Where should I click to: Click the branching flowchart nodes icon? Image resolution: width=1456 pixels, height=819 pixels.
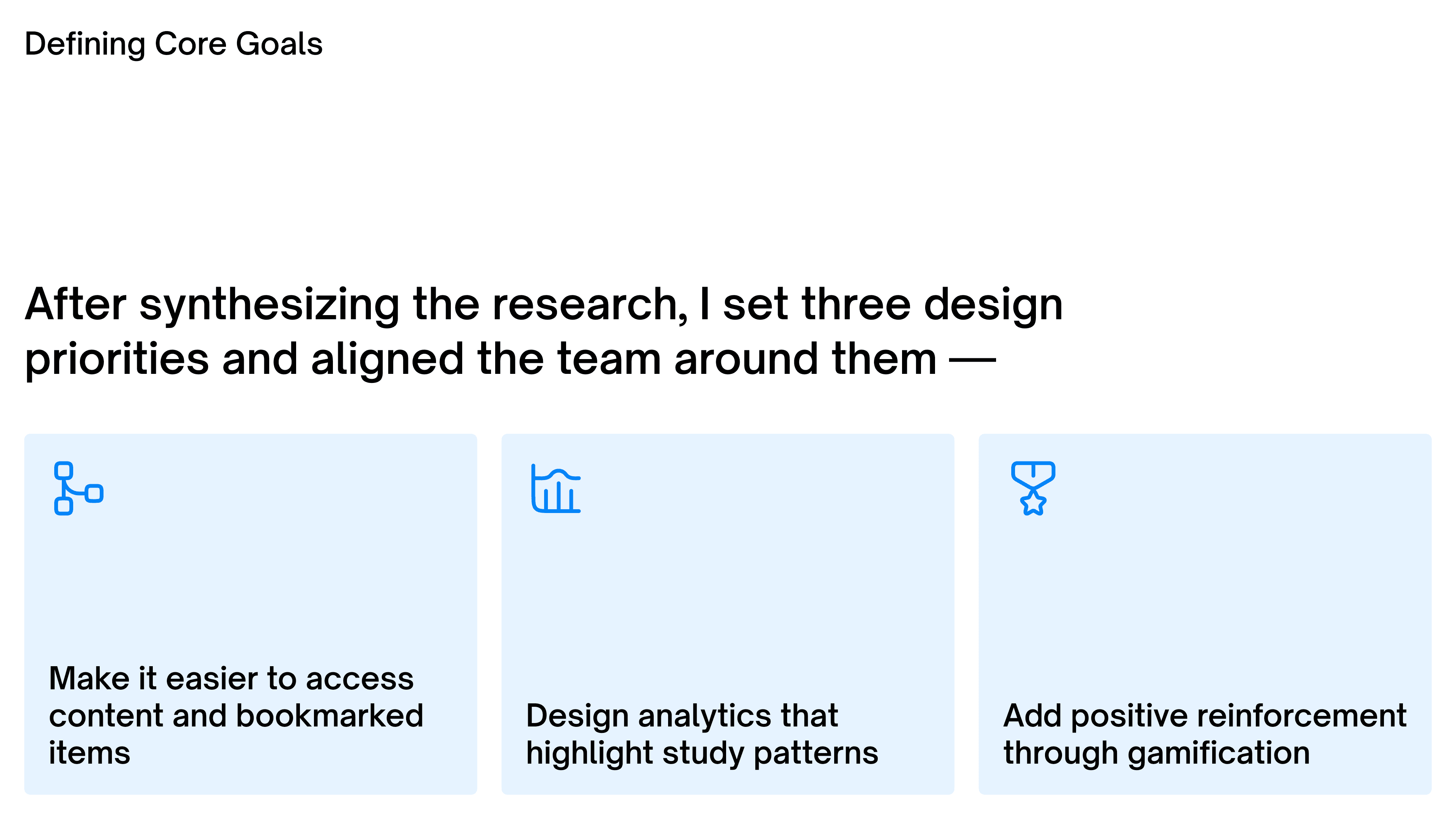78,488
